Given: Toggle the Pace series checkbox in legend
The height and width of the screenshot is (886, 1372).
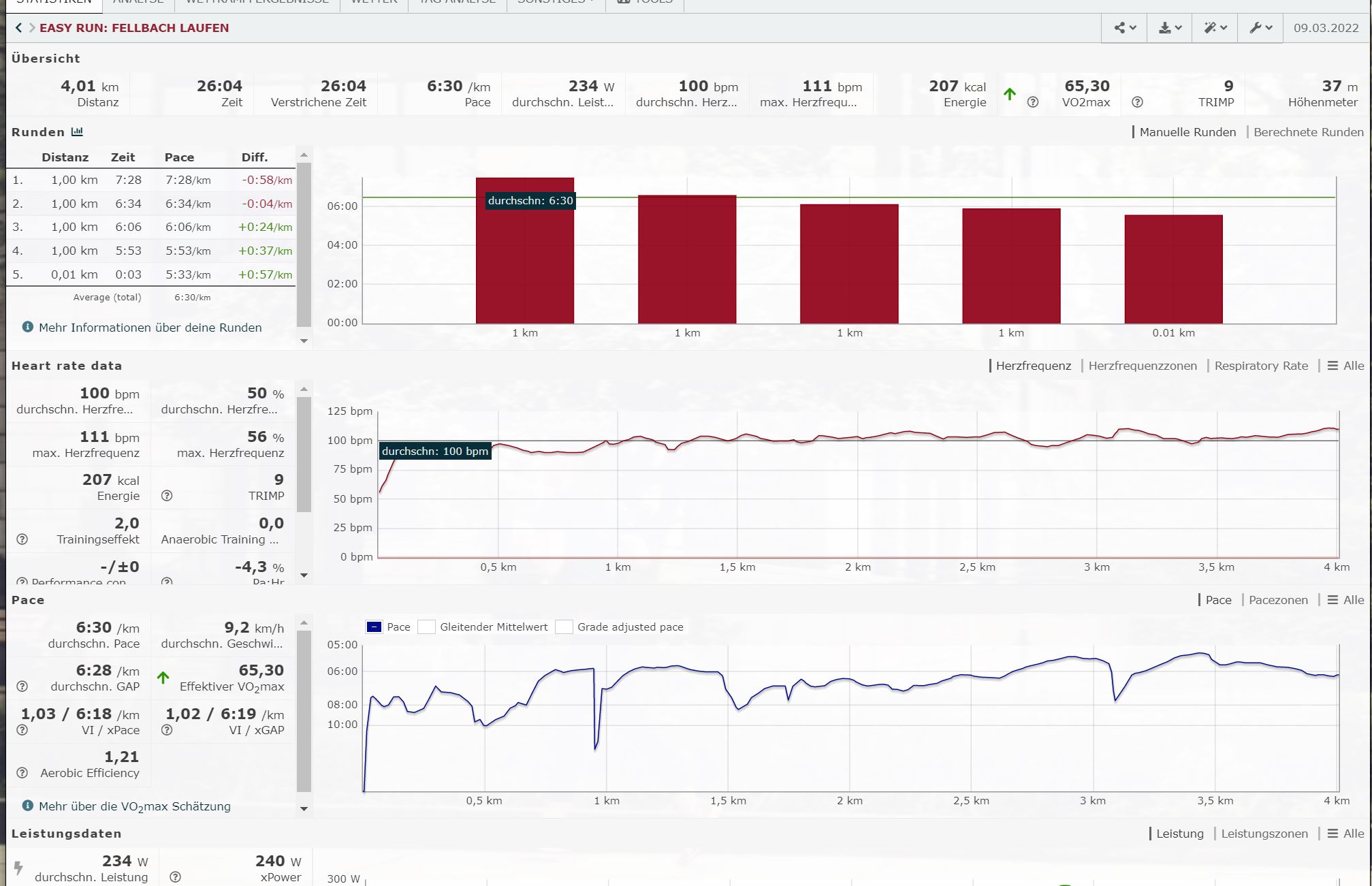Looking at the screenshot, I should click(x=374, y=627).
